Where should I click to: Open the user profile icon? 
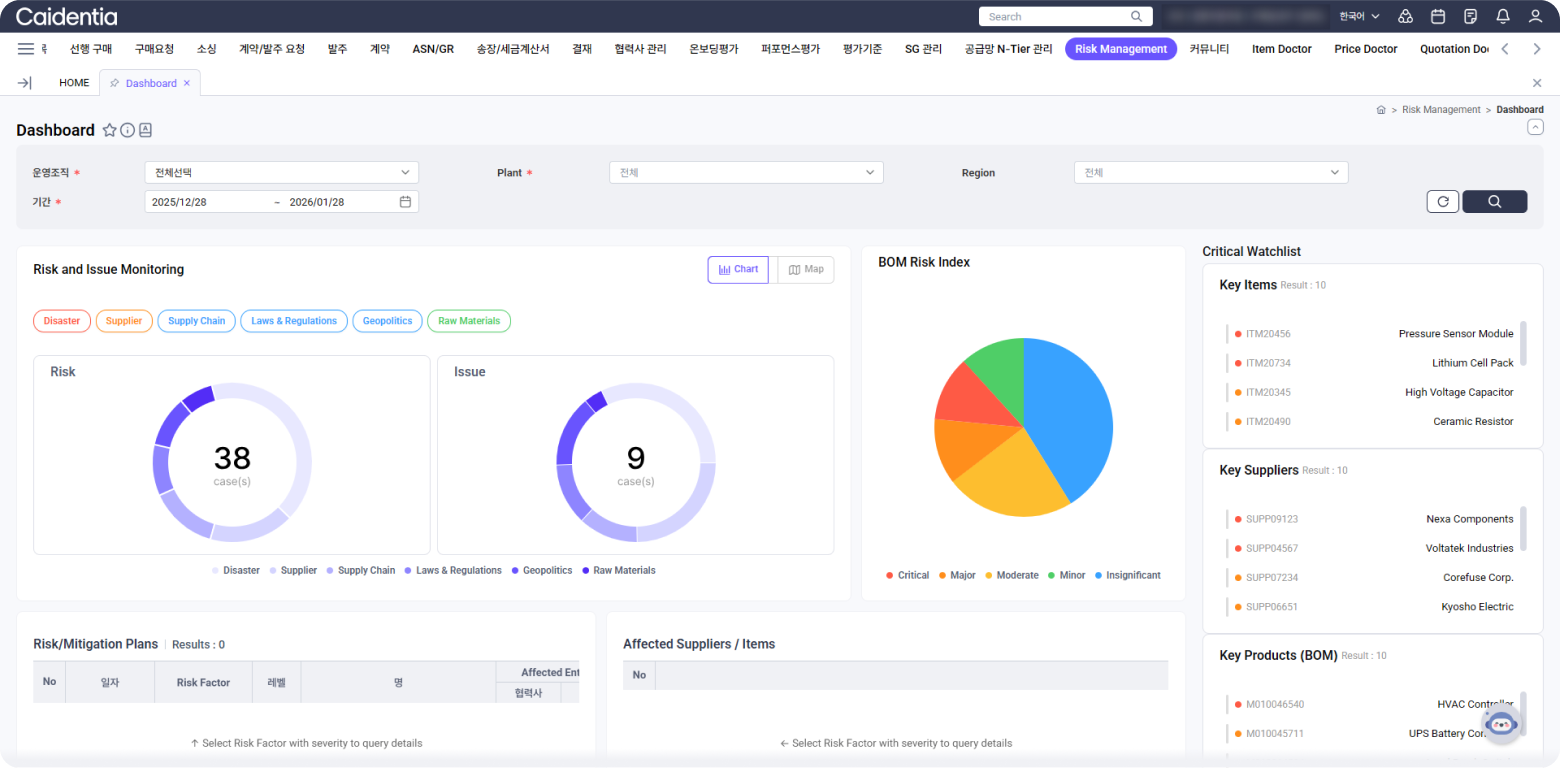1535,16
